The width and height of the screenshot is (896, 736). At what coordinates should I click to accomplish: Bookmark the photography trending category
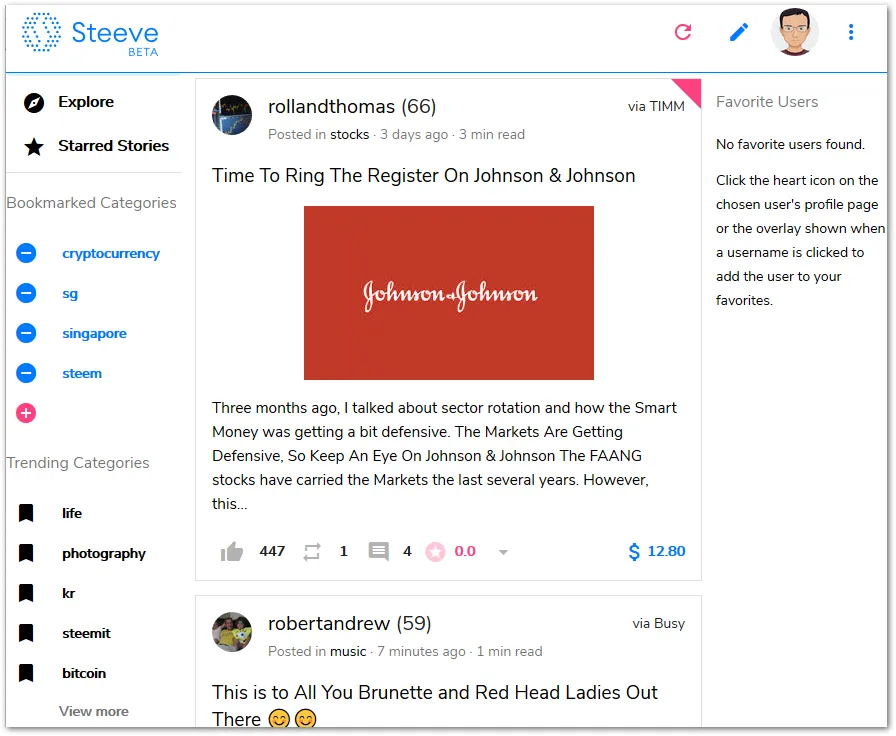pyautogui.click(x=26, y=553)
